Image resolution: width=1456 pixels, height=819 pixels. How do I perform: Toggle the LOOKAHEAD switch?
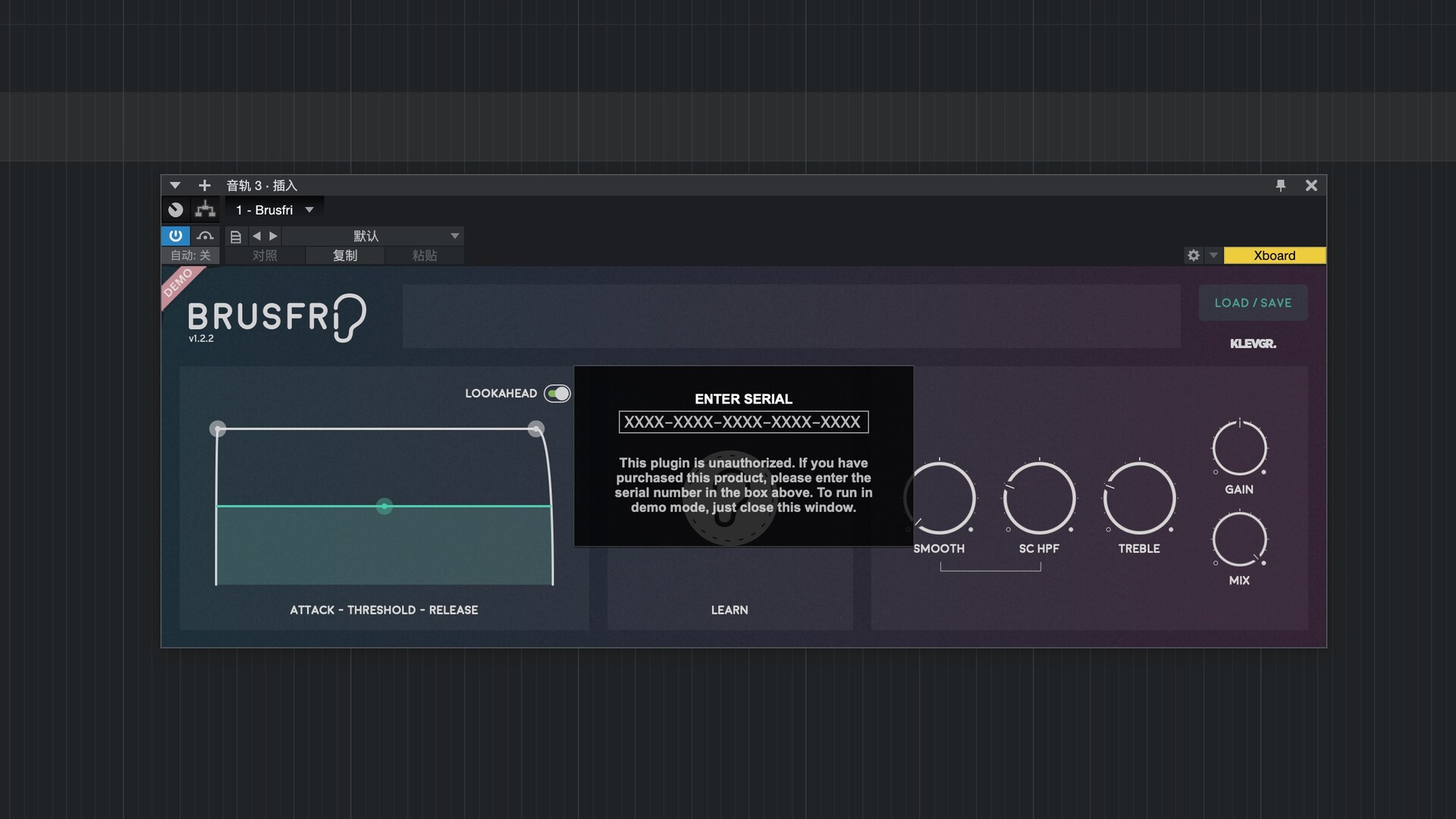click(557, 394)
